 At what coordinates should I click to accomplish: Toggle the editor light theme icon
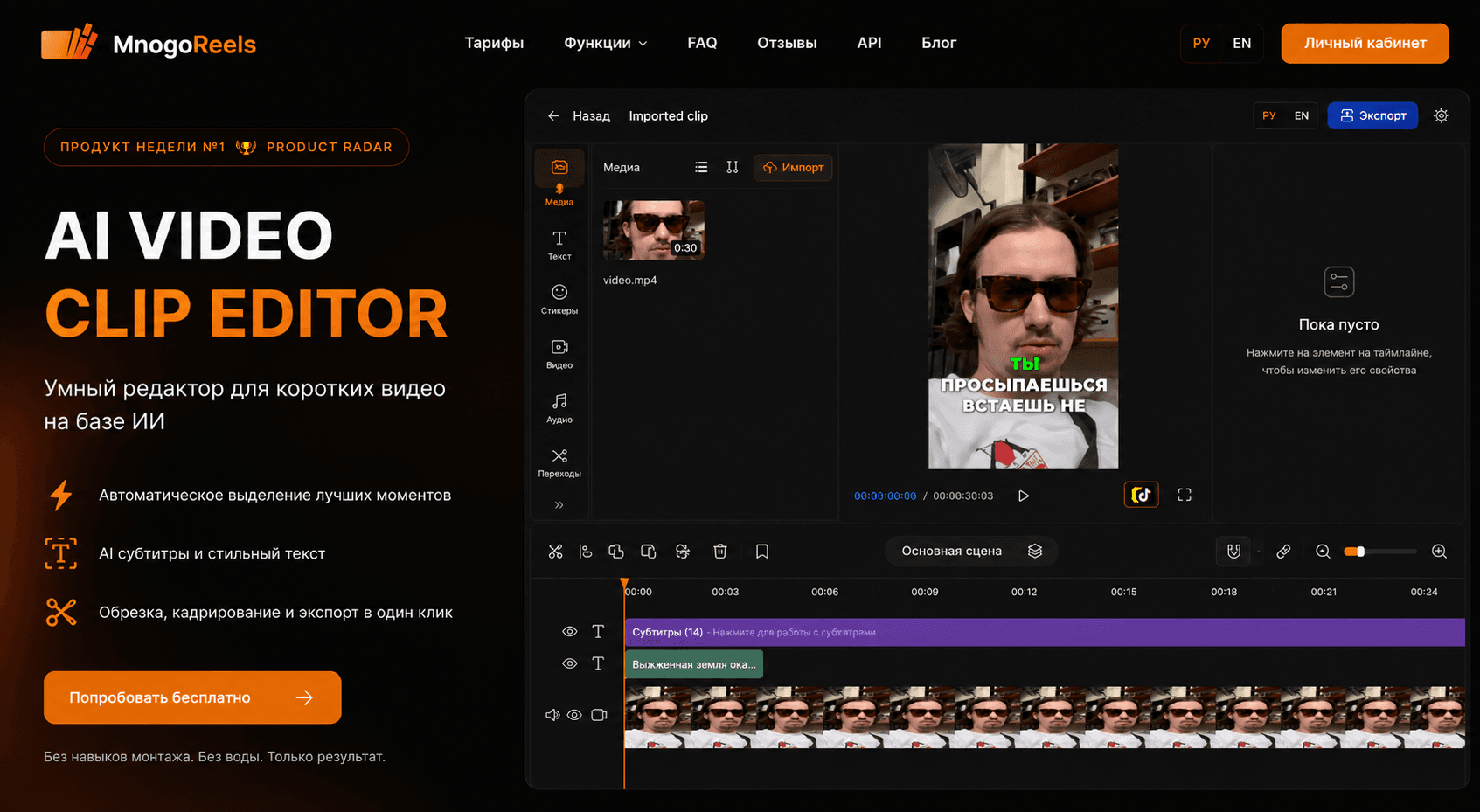1442,115
